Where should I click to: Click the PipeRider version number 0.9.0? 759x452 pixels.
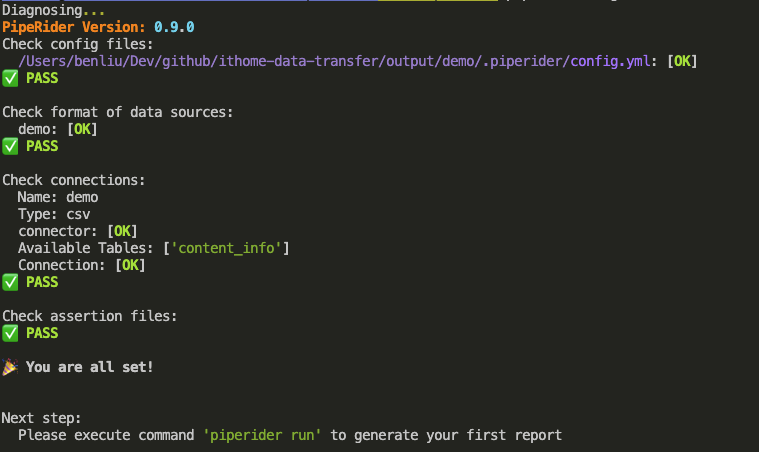coord(174,27)
